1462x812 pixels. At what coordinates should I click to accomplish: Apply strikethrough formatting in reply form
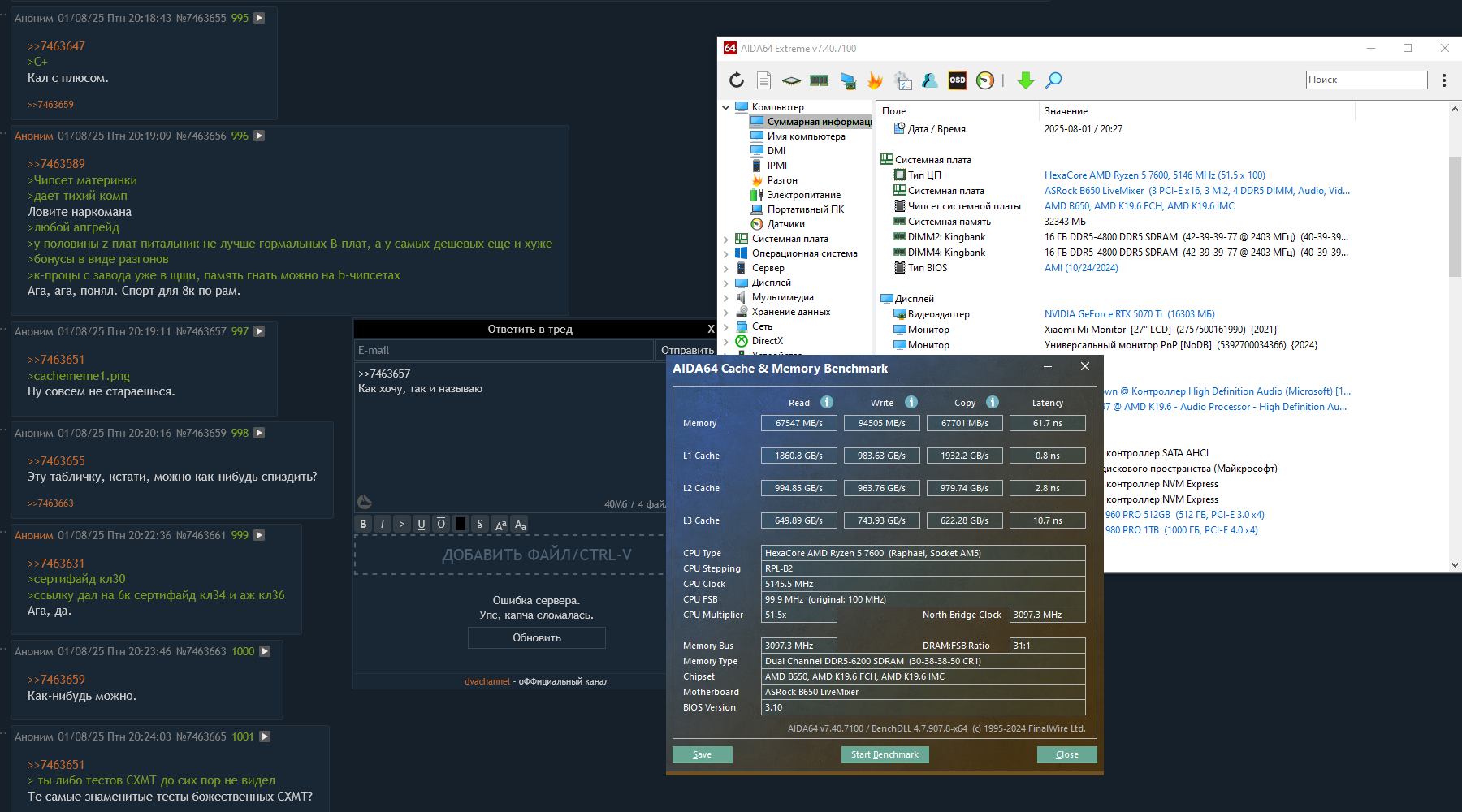(x=480, y=524)
